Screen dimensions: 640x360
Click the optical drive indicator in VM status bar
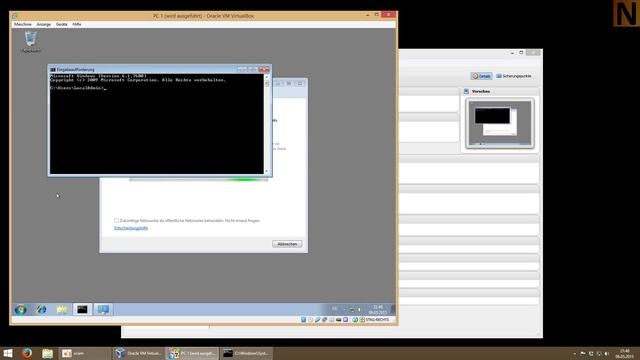(x=311, y=320)
